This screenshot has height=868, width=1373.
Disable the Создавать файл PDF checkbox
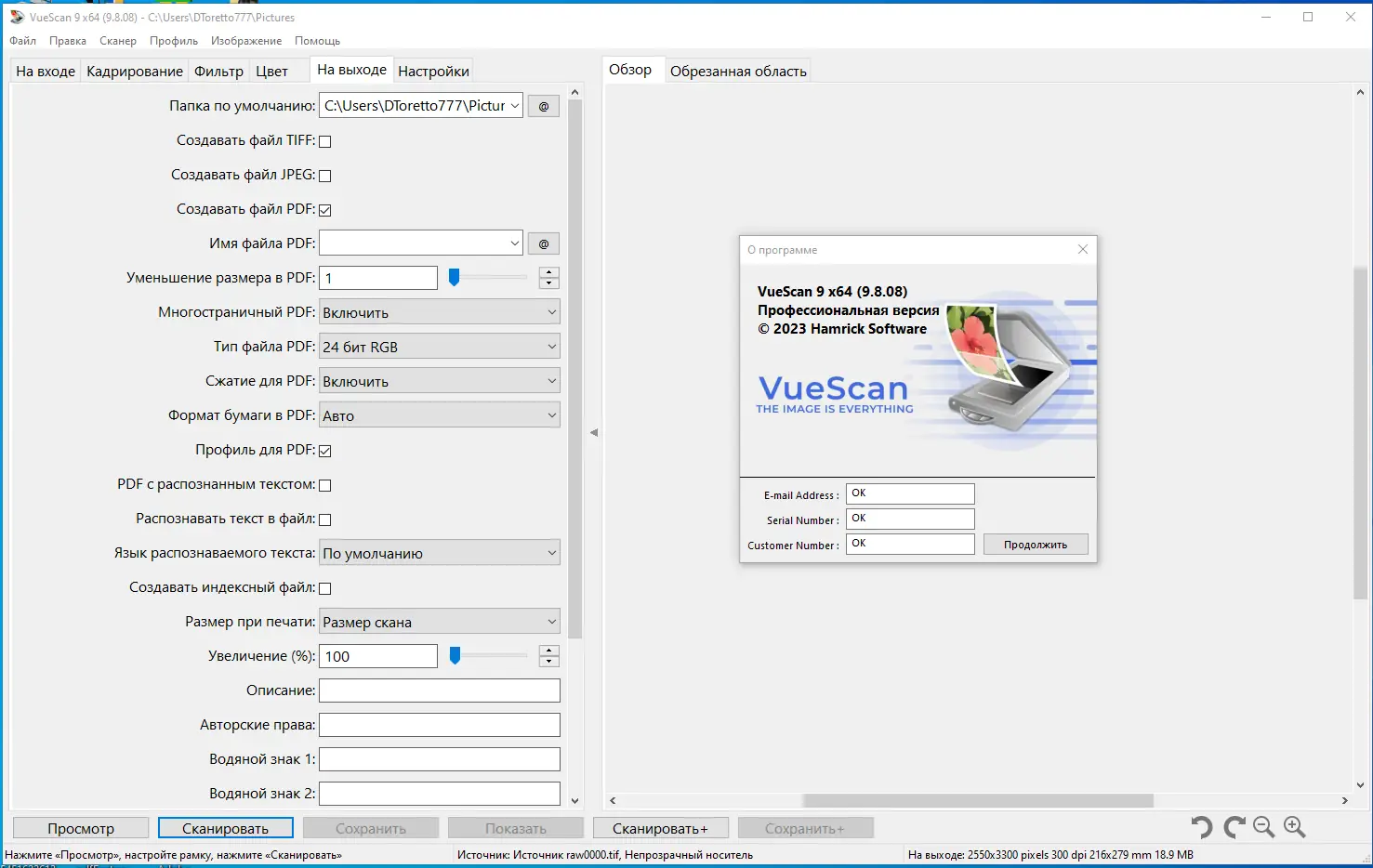(324, 209)
